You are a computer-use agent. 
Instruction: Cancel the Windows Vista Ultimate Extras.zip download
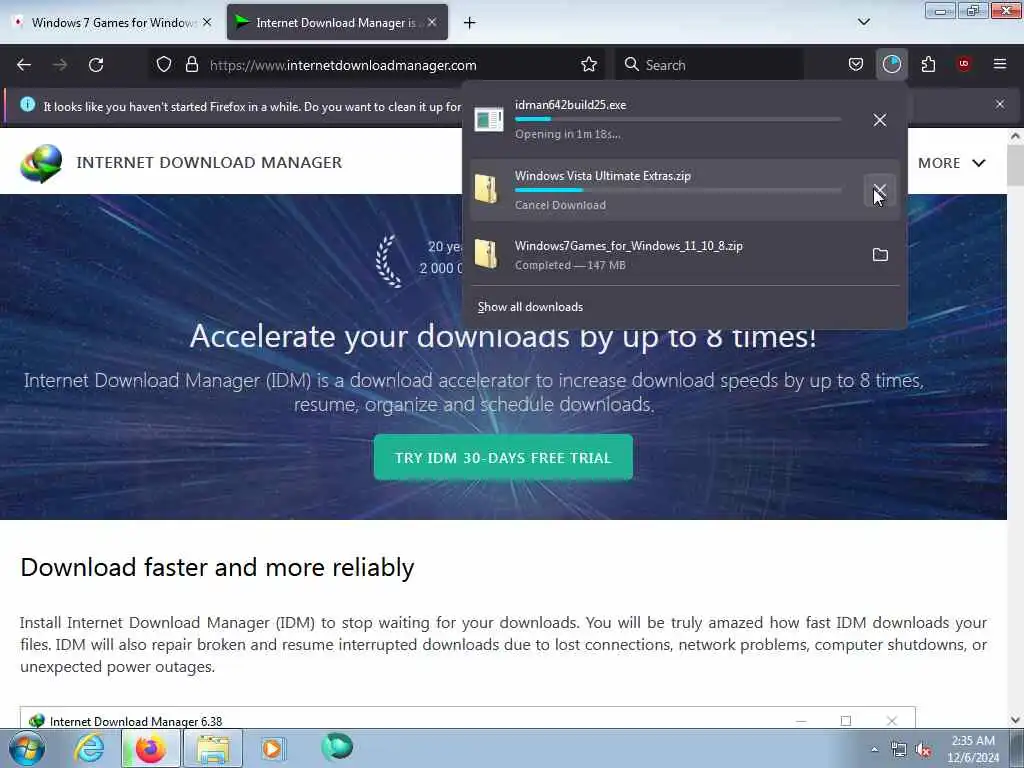coord(880,190)
